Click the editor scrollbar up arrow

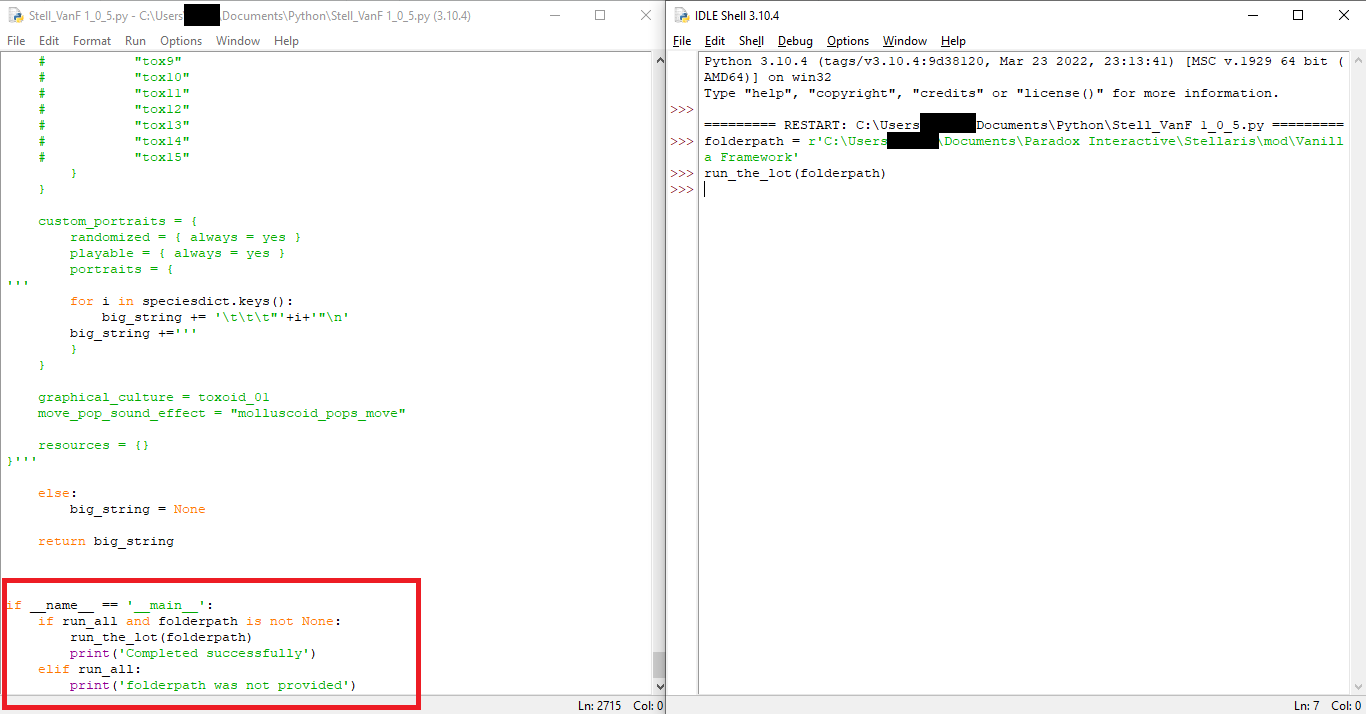point(658,59)
